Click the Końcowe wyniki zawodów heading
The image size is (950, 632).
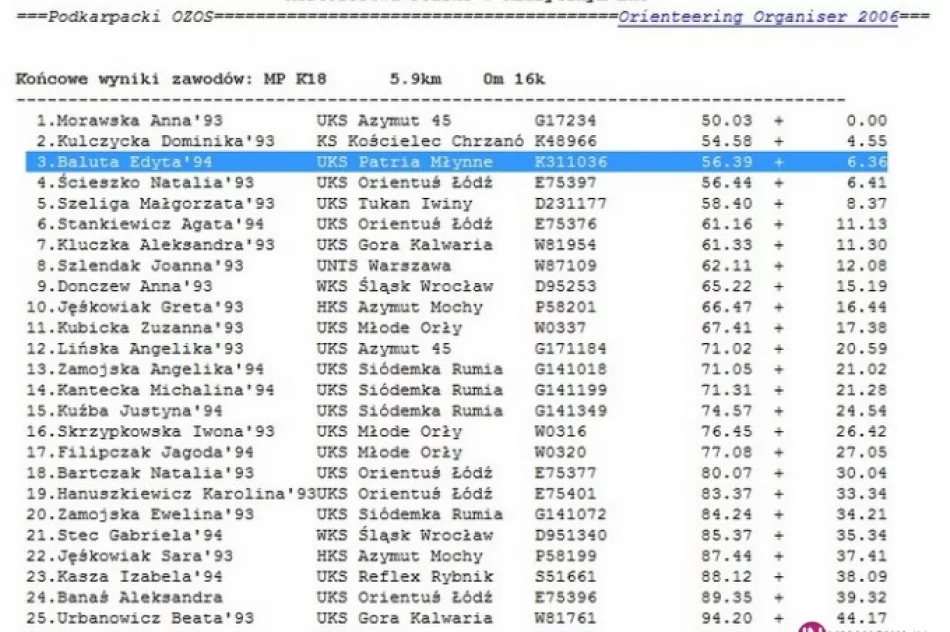(135, 79)
